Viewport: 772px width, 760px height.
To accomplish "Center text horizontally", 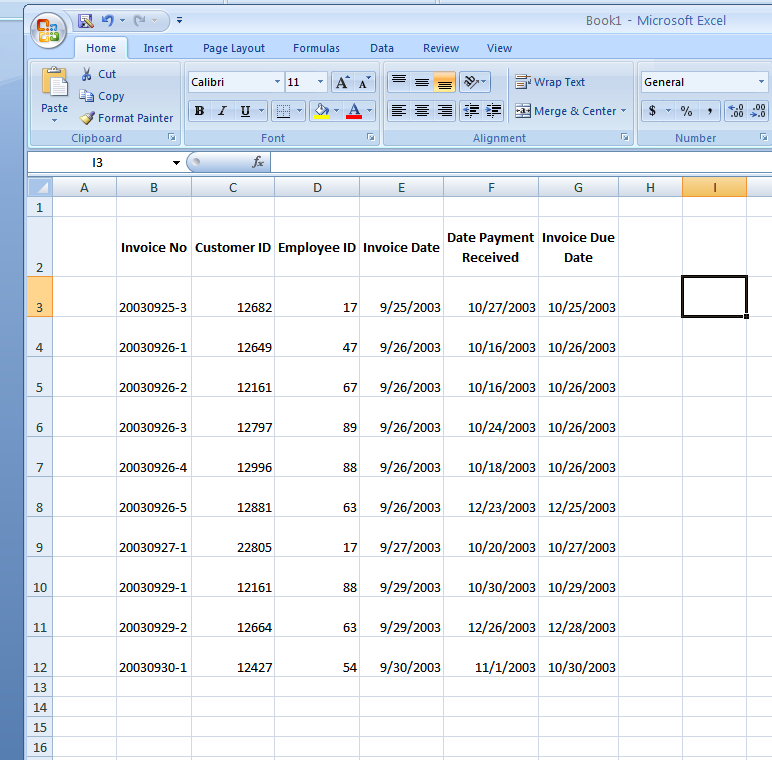I will 421,111.
